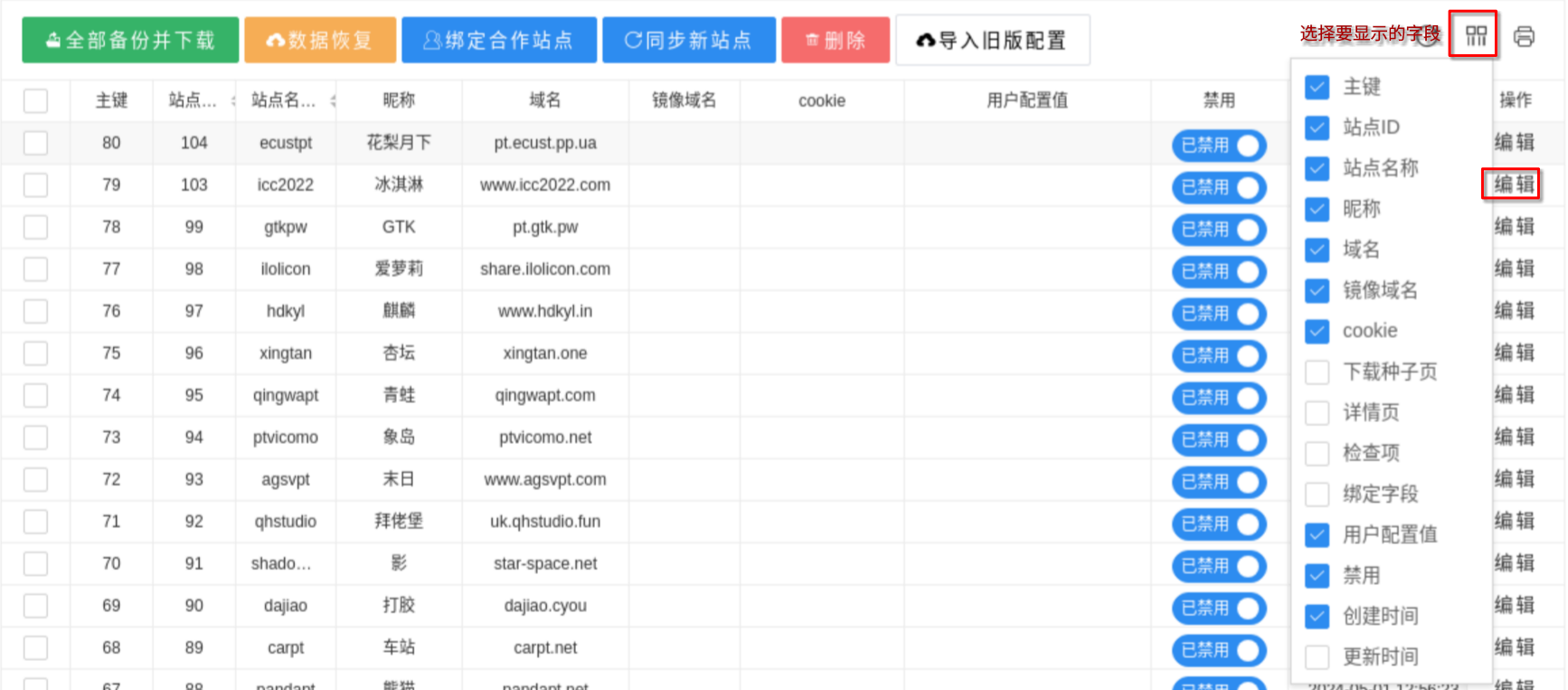The height and width of the screenshot is (690, 1568).
Task: Click the domain cell dajiao.cyou
Action: point(545,606)
